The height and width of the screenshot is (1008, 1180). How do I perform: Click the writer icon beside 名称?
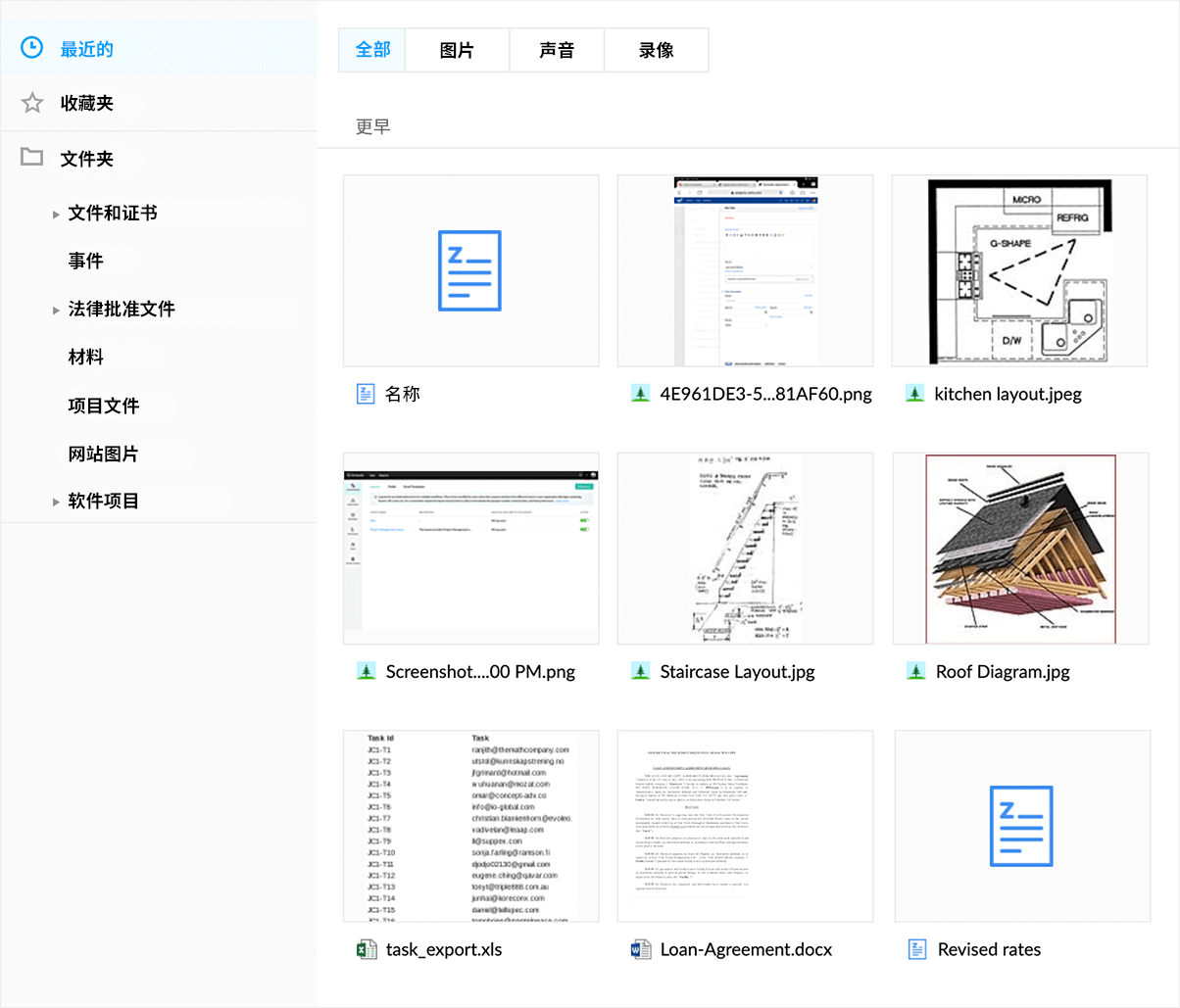tap(366, 394)
